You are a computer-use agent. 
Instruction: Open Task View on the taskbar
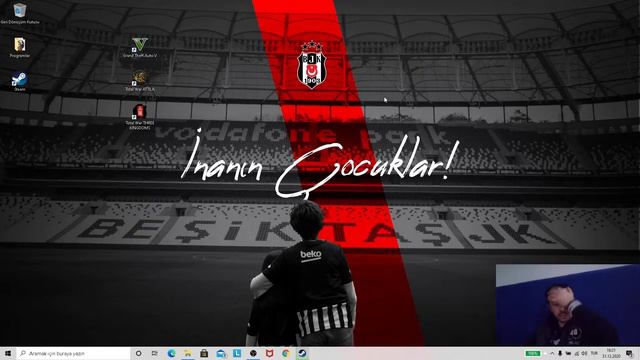click(x=155, y=353)
